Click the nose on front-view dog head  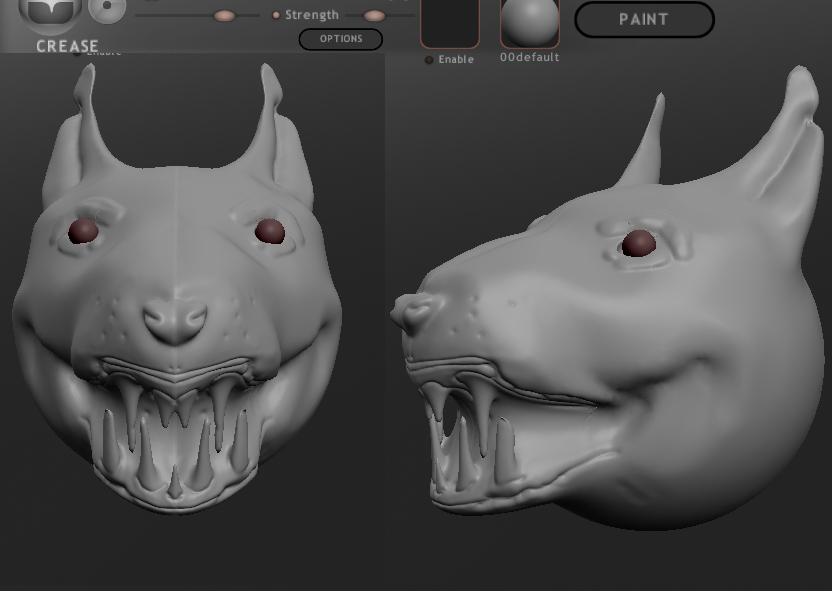pyautogui.click(x=176, y=321)
